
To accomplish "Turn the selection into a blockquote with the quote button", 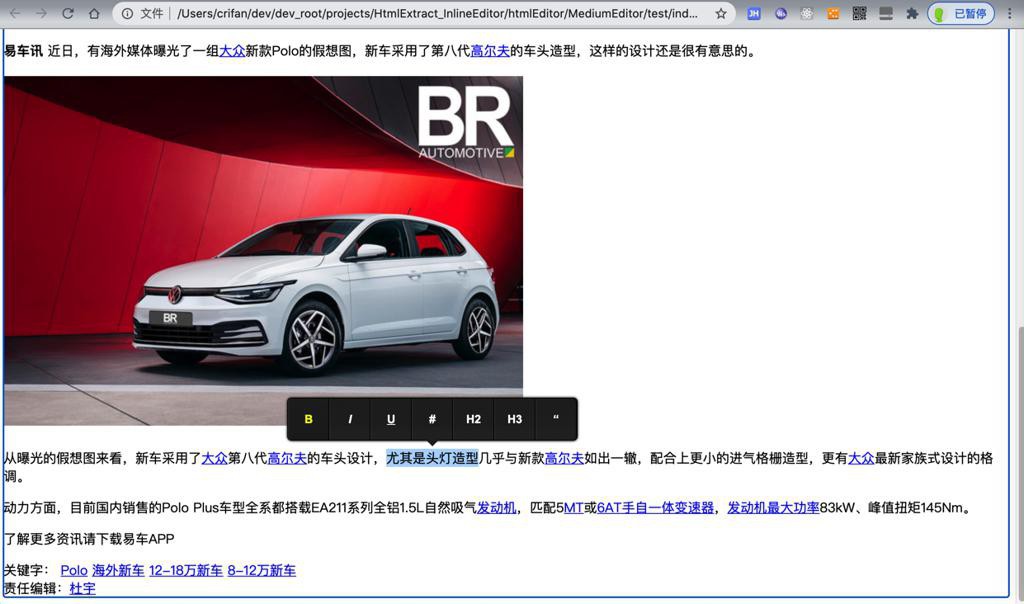I will (556, 419).
